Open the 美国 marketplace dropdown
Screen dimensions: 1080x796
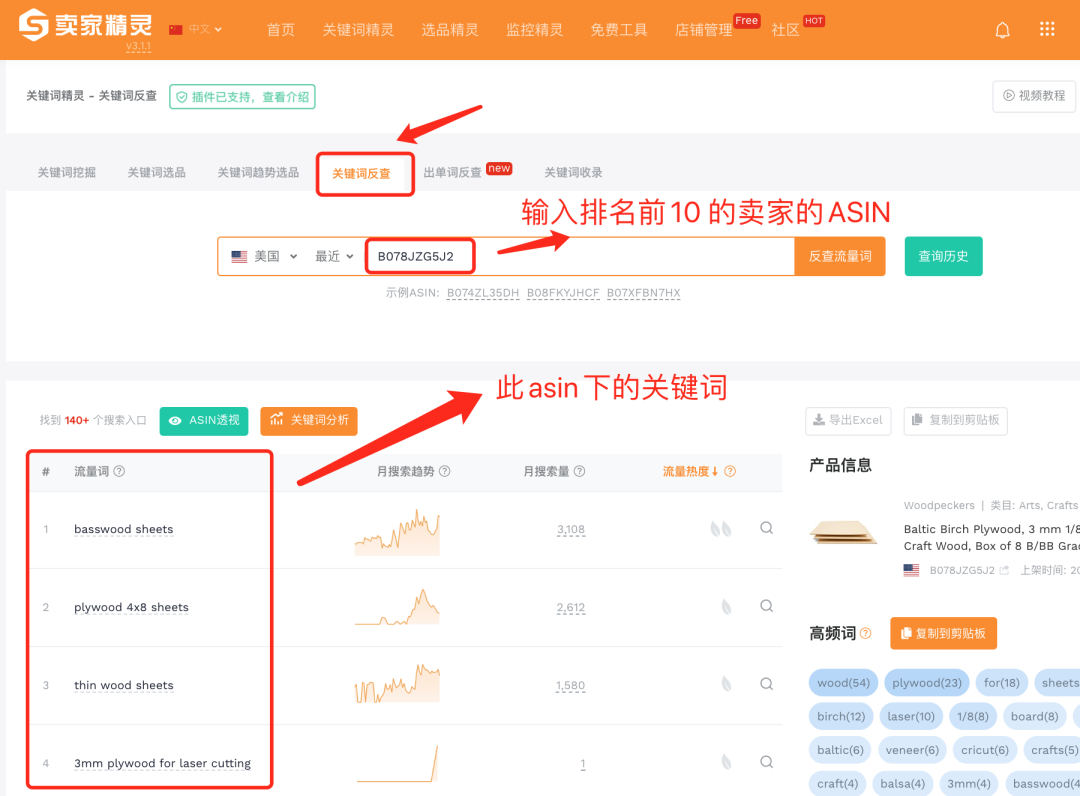[x=264, y=256]
